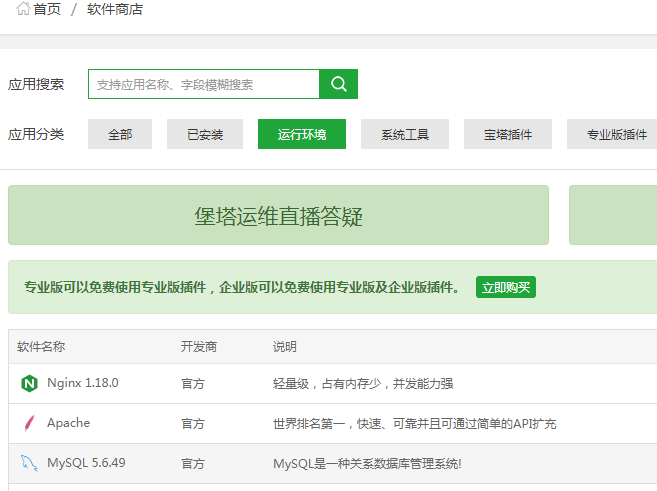Go to 首页 breadcrumb link
657x491 pixels.
[47, 9]
